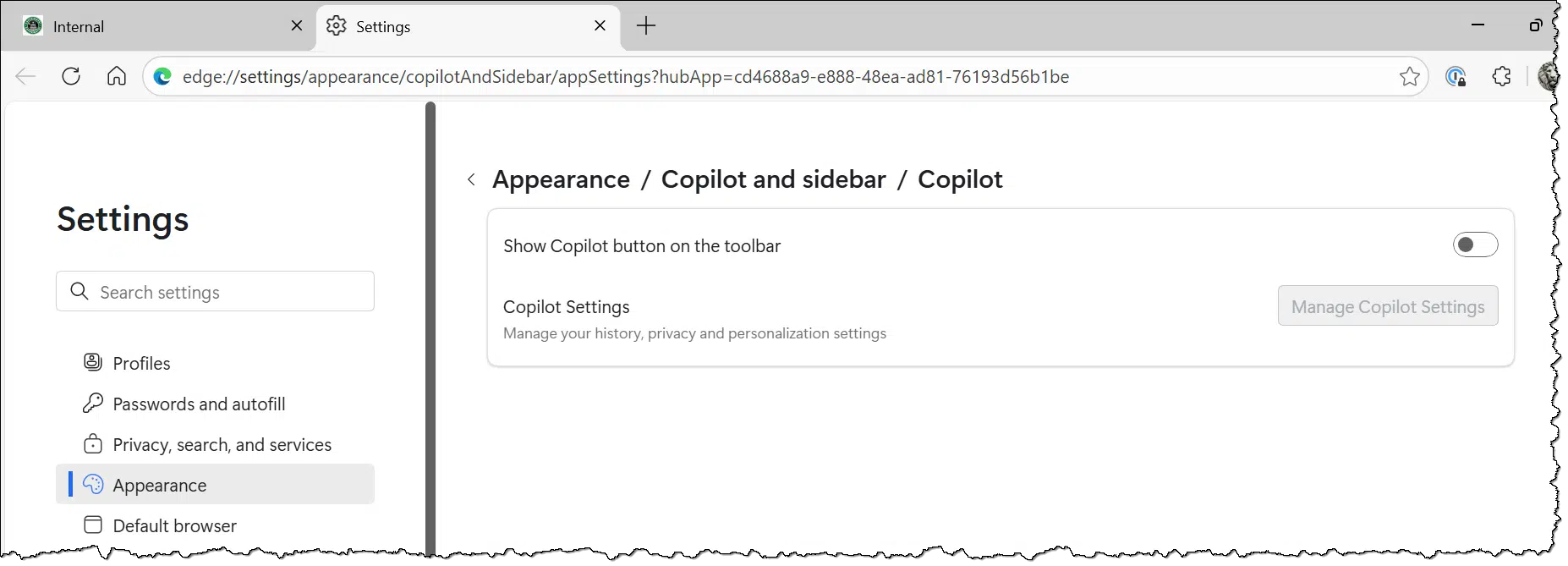The height and width of the screenshot is (566, 1568).
Task: Click the Edge logo in address bar
Action: (x=162, y=77)
